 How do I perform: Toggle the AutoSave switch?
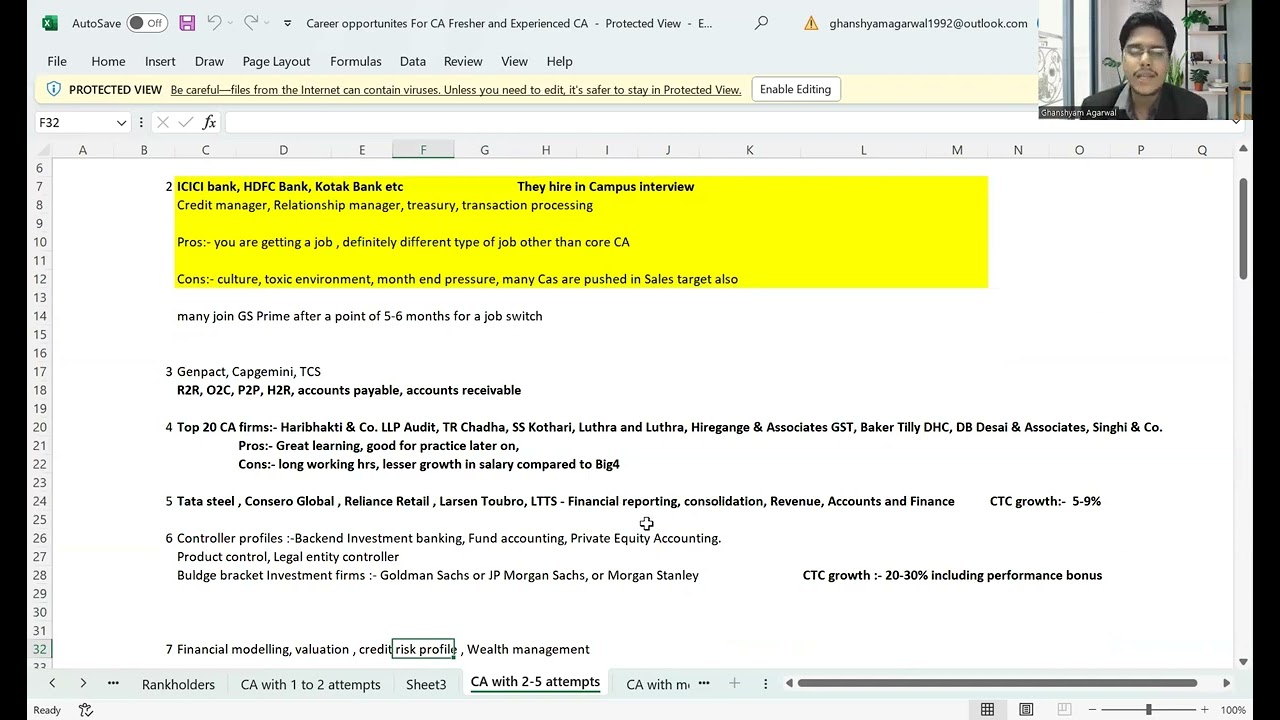(x=149, y=23)
